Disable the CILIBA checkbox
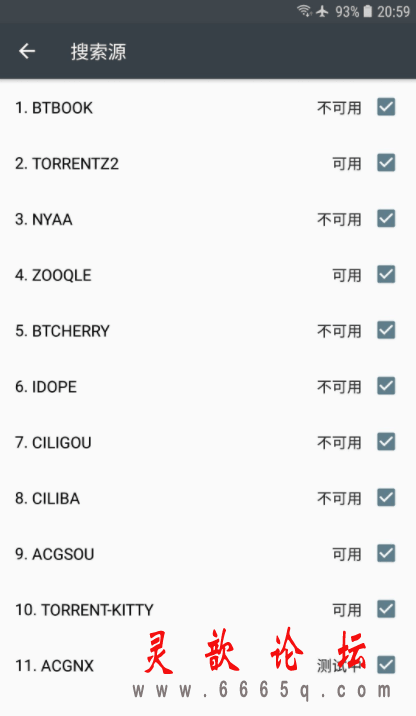 (x=386, y=498)
